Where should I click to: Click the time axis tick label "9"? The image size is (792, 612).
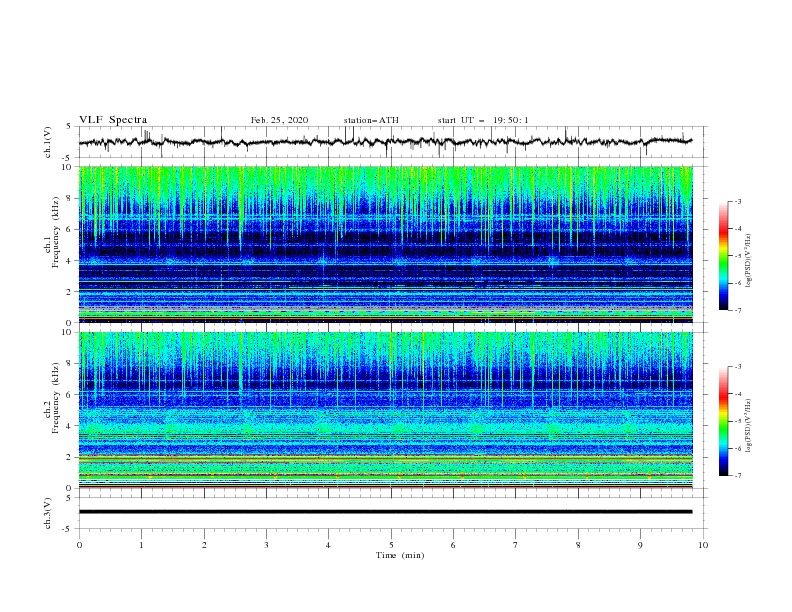(x=640, y=545)
